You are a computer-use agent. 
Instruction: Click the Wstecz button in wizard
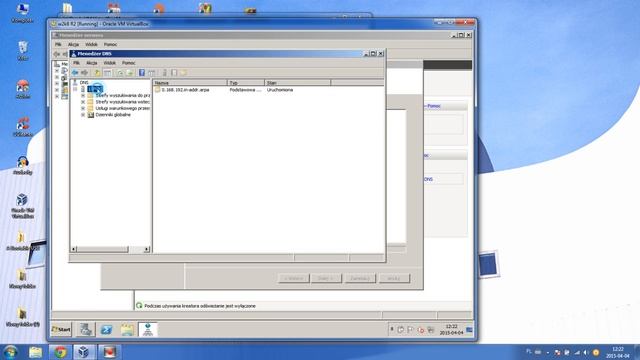click(x=294, y=278)
